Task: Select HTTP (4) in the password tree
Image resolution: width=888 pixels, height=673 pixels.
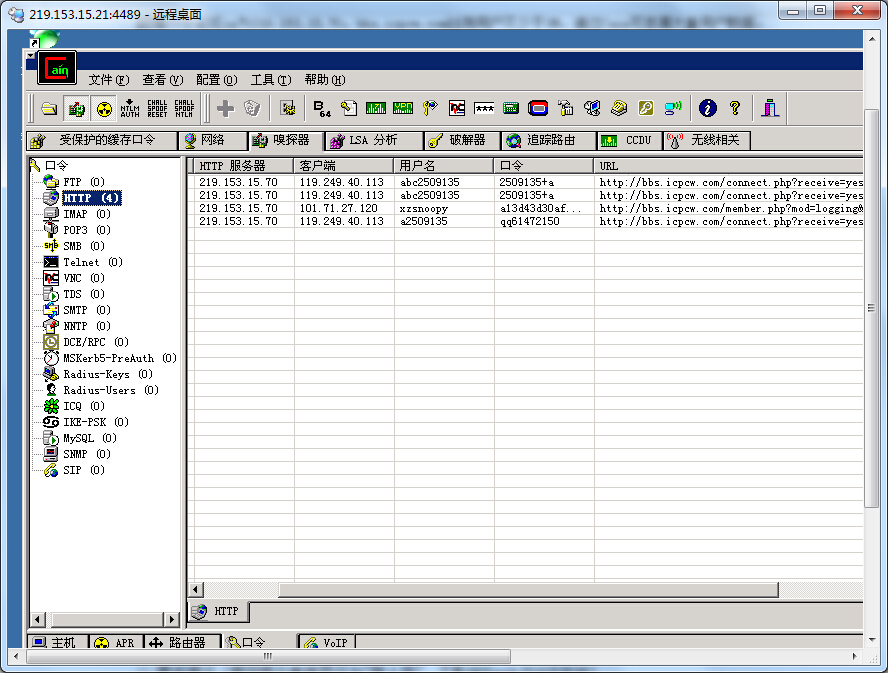Action: coord(91,198)
